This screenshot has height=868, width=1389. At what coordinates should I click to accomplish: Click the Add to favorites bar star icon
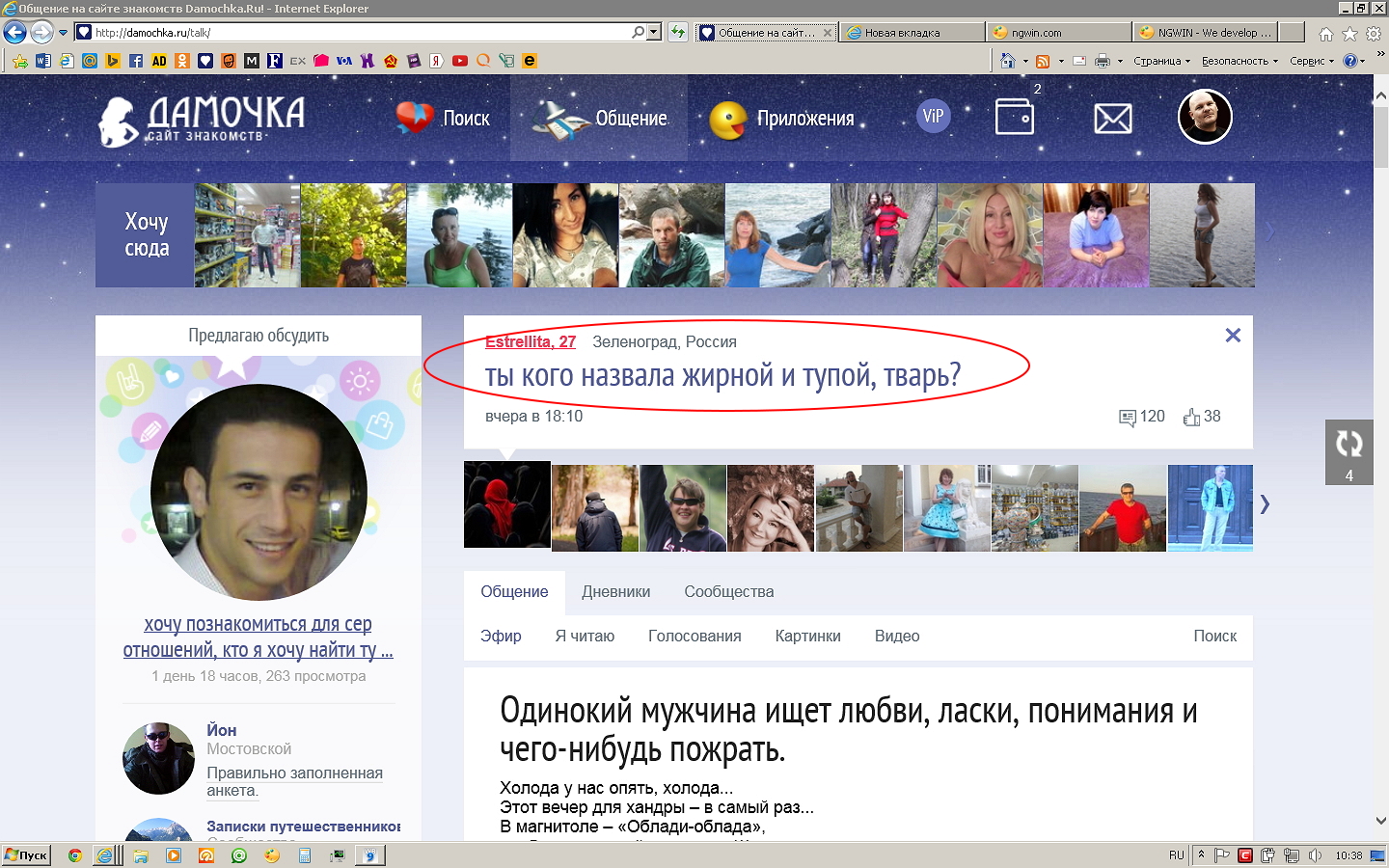click(20, 61)
